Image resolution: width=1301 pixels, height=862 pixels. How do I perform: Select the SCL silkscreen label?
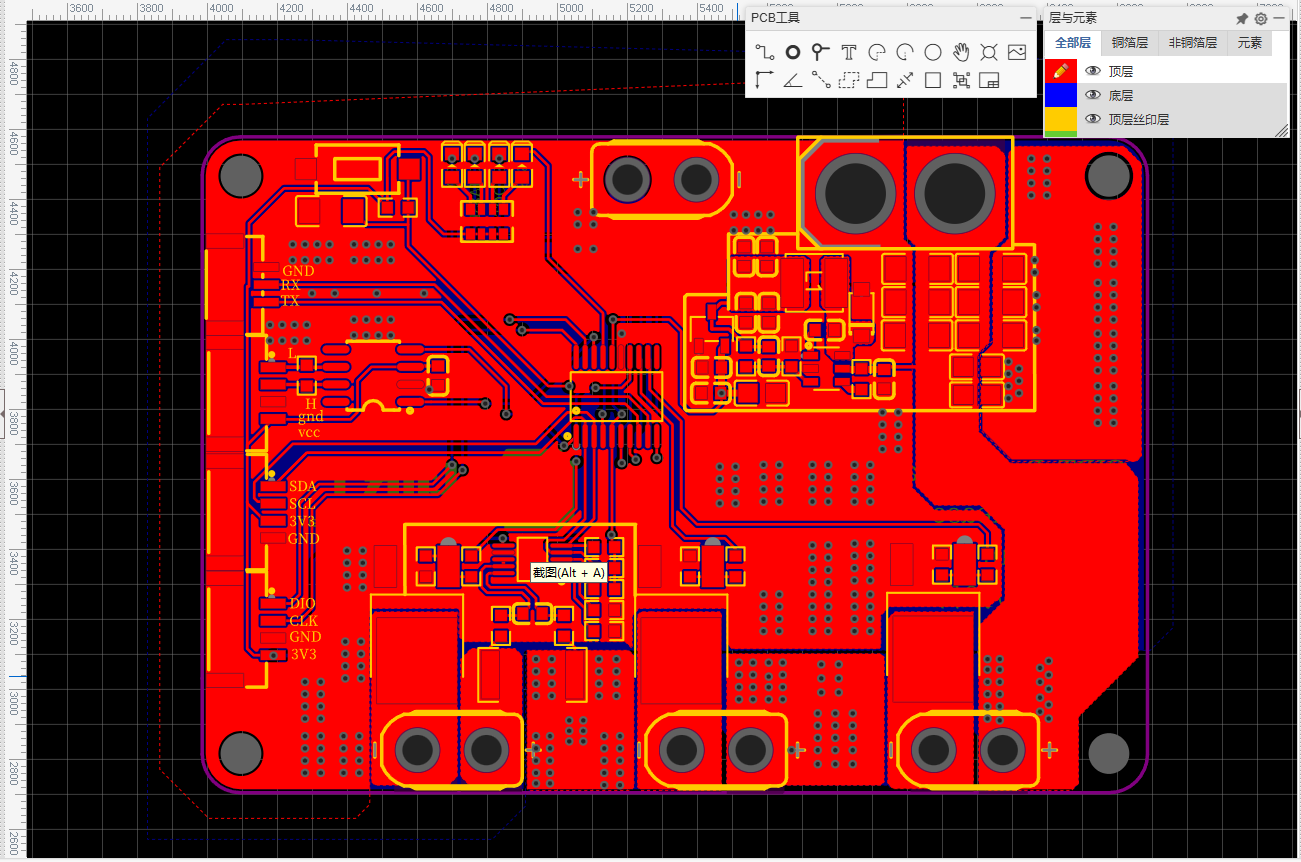[302, 504]
